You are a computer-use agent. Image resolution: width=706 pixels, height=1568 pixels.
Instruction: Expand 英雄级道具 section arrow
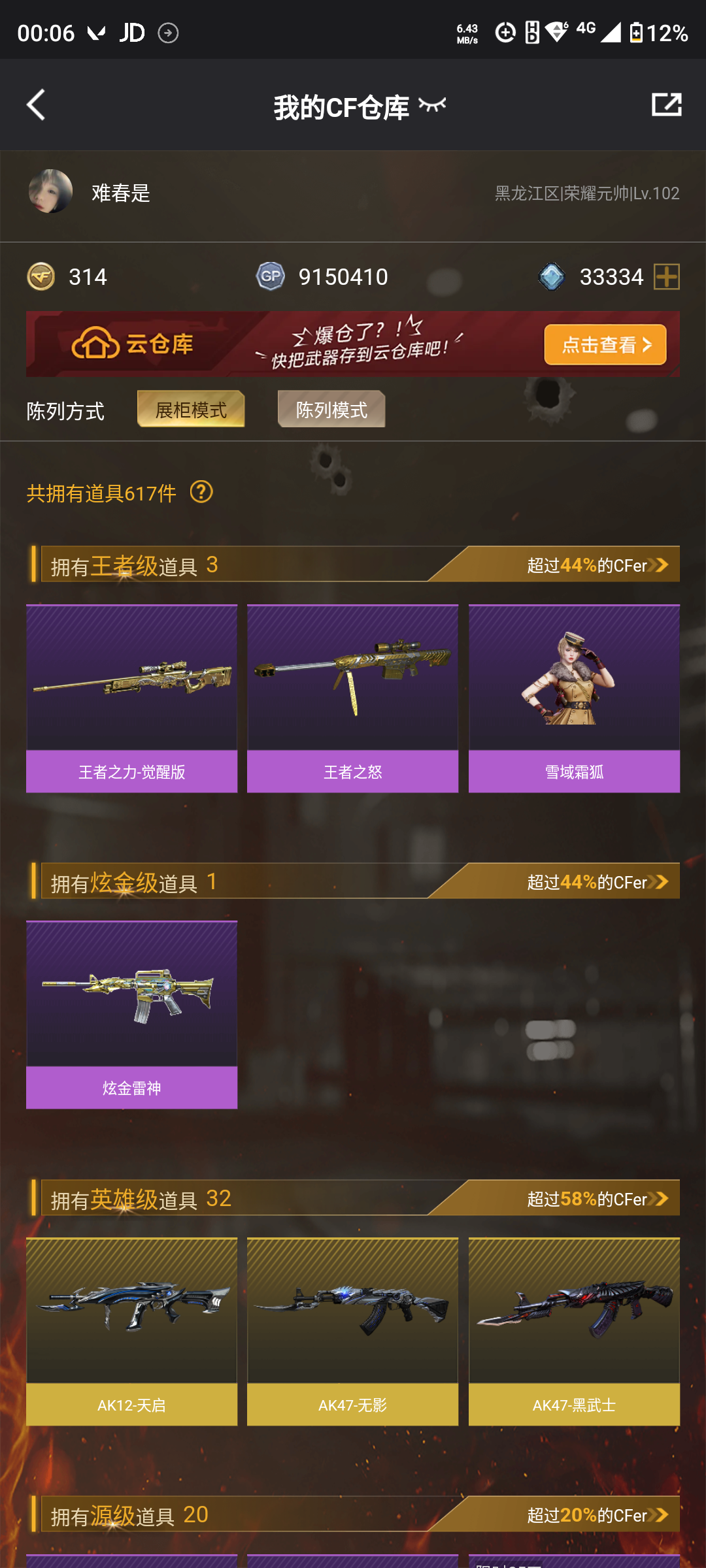(660, 1198)
